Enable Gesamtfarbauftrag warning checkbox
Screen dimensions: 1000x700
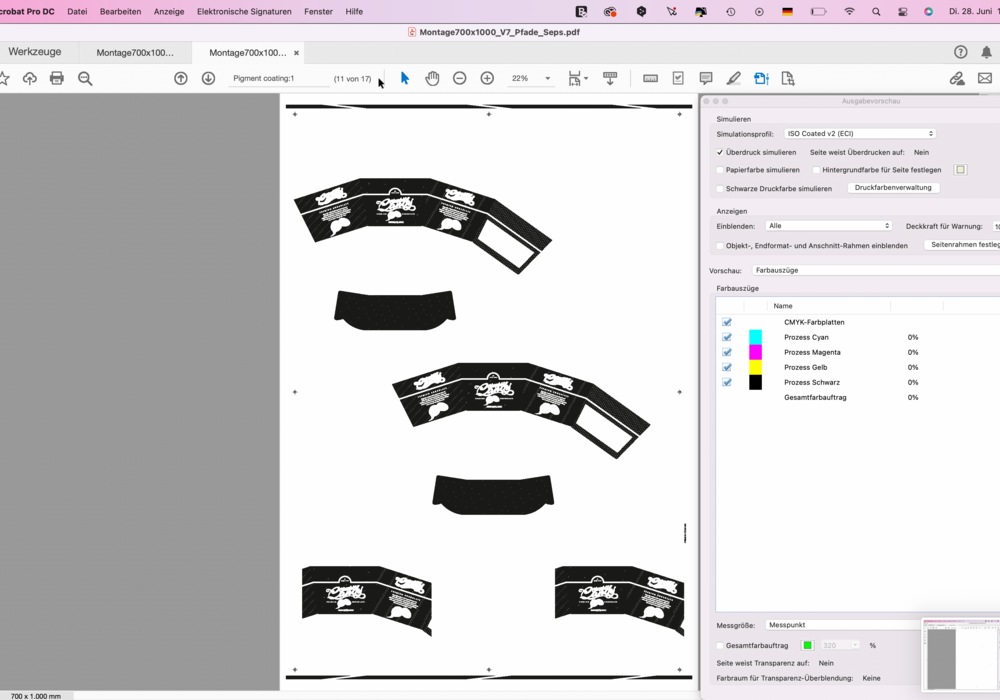coord(720,646)
